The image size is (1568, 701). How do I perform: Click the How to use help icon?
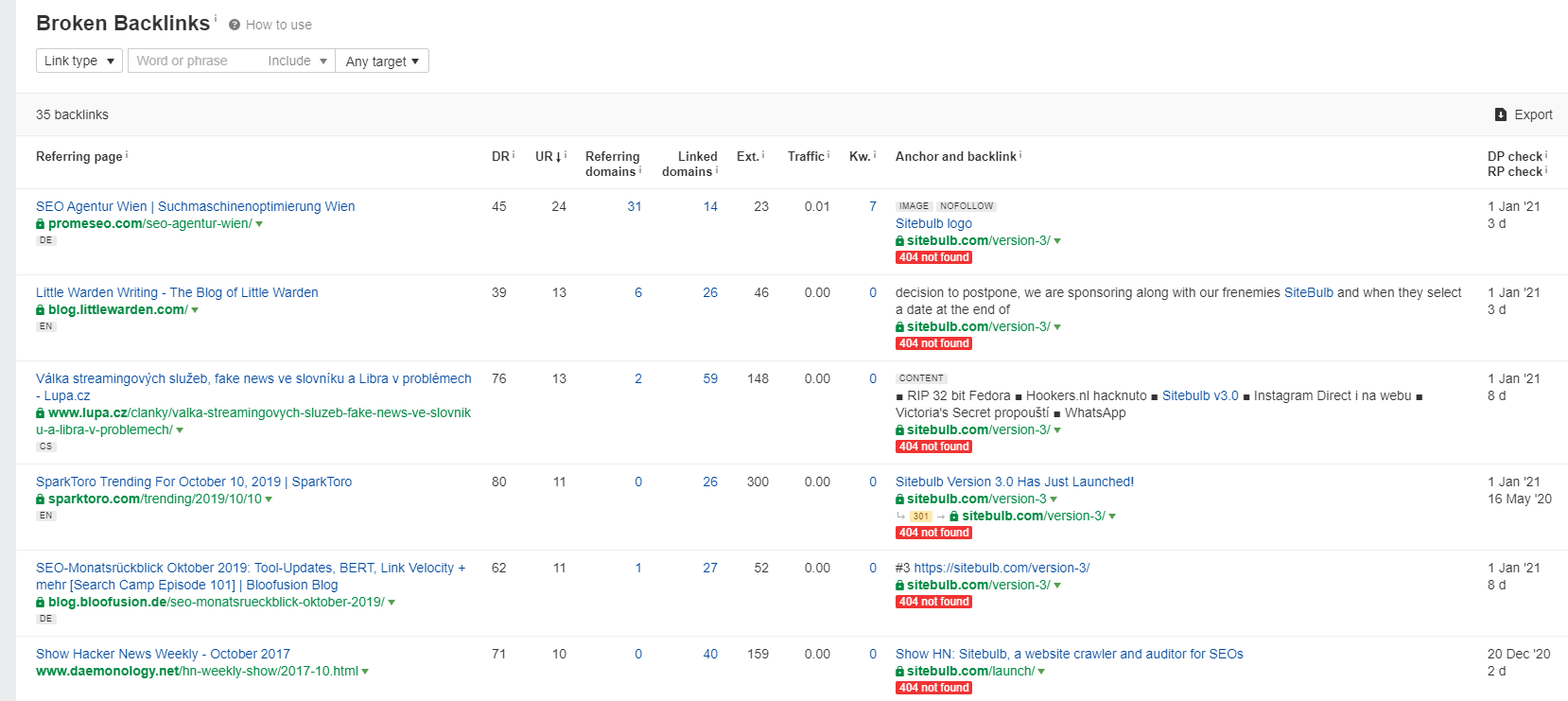click(x=235, y=25)
